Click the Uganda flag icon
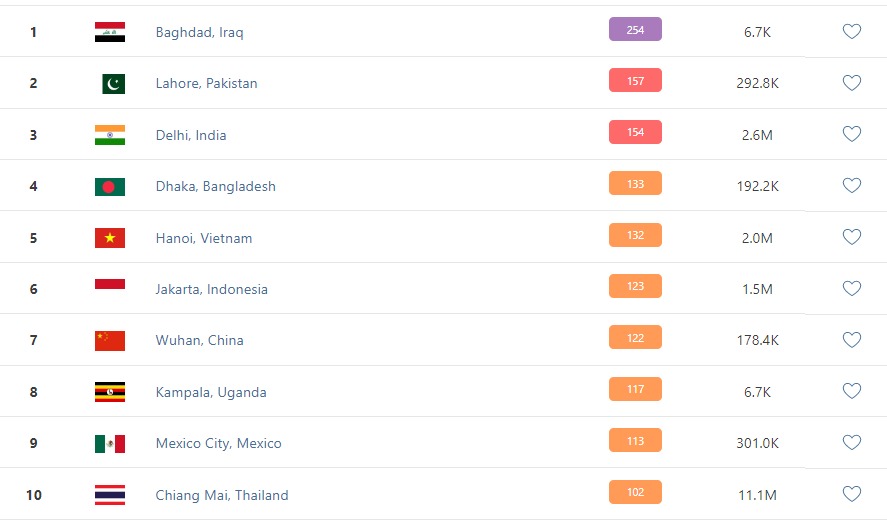This screenshot has height=525, width=887. tap(110, 392)
